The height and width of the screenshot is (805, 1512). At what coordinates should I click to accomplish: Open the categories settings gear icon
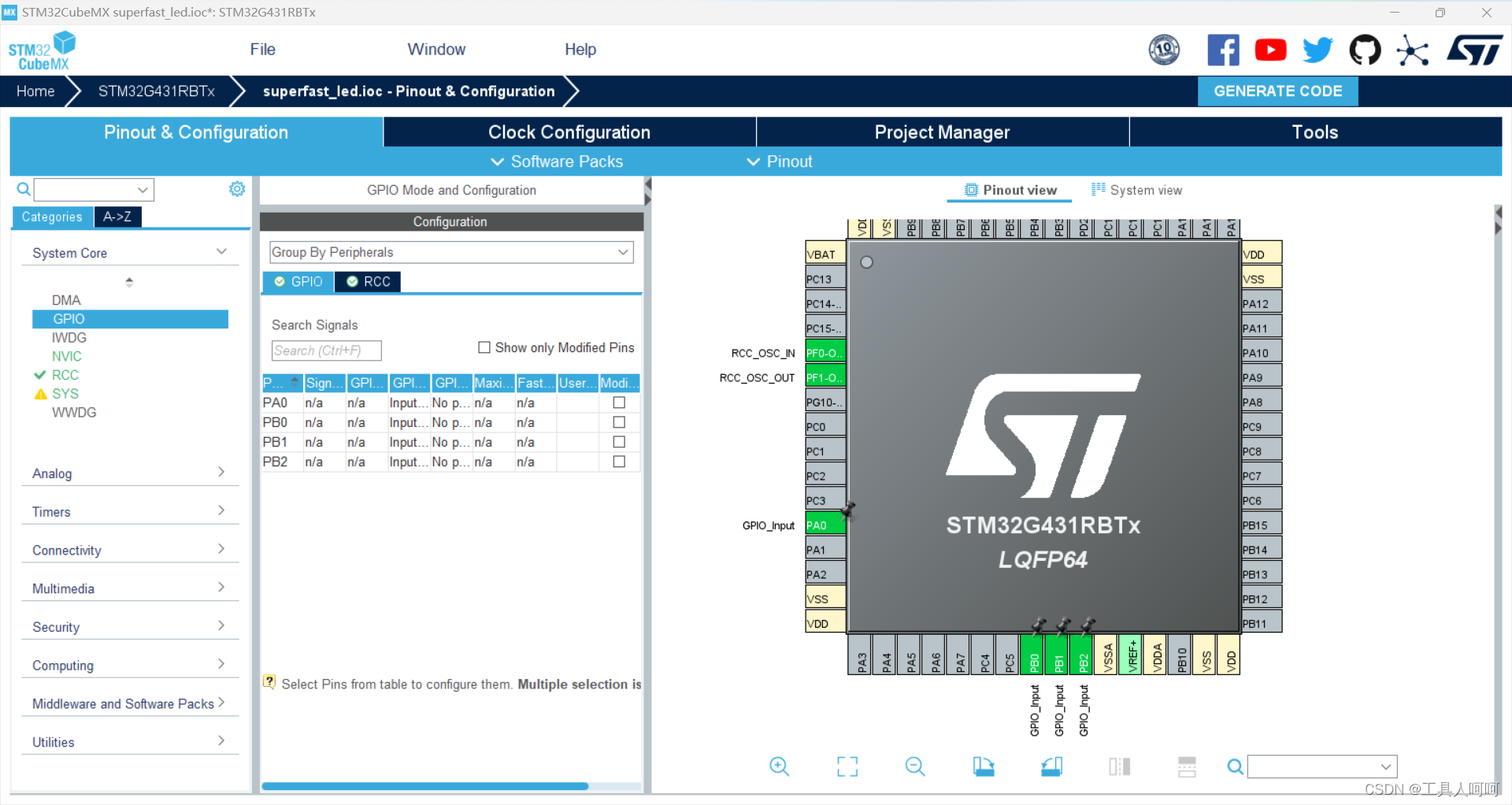[237, 189]
